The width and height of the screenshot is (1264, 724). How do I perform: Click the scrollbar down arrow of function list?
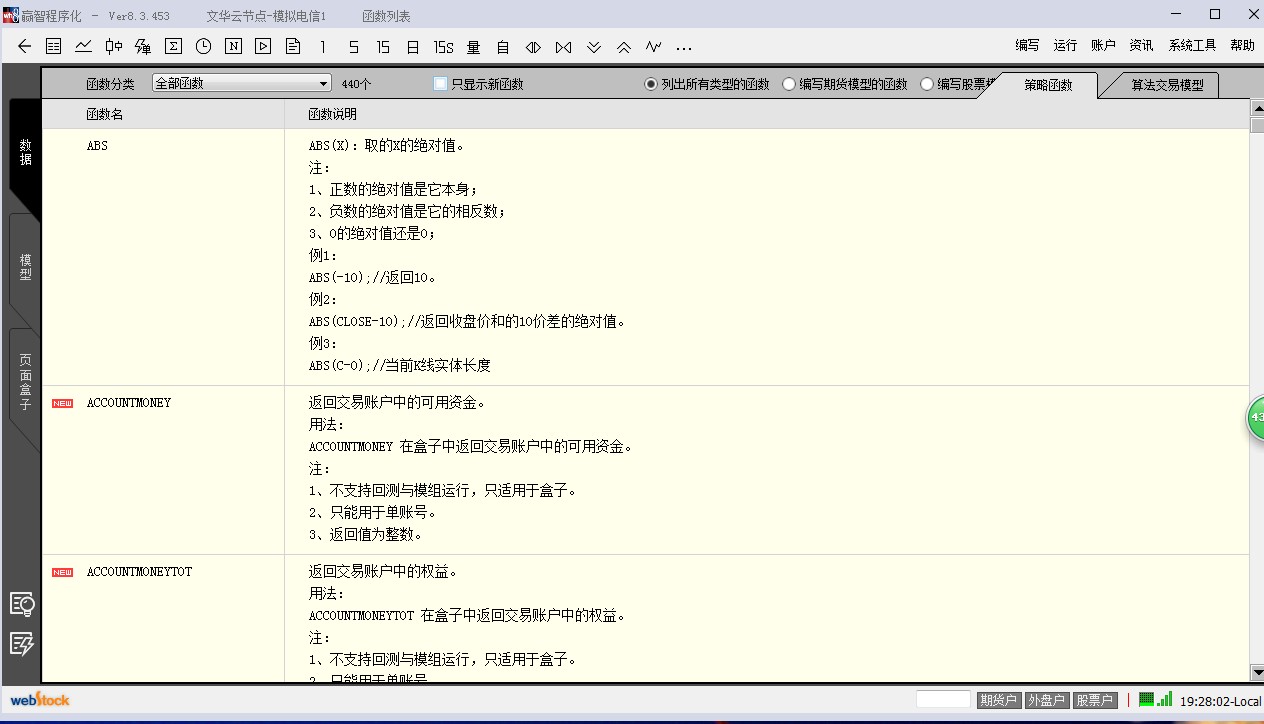(x=1257, y=673)
